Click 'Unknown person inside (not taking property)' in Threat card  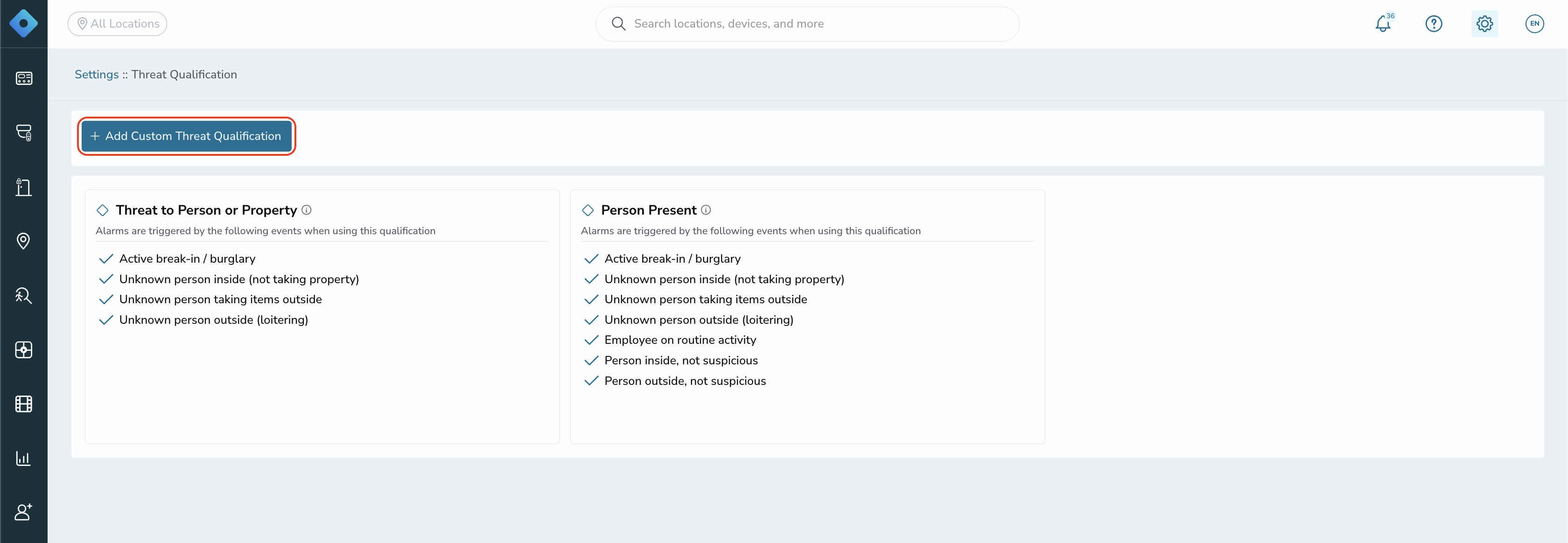tap(239, 279)
